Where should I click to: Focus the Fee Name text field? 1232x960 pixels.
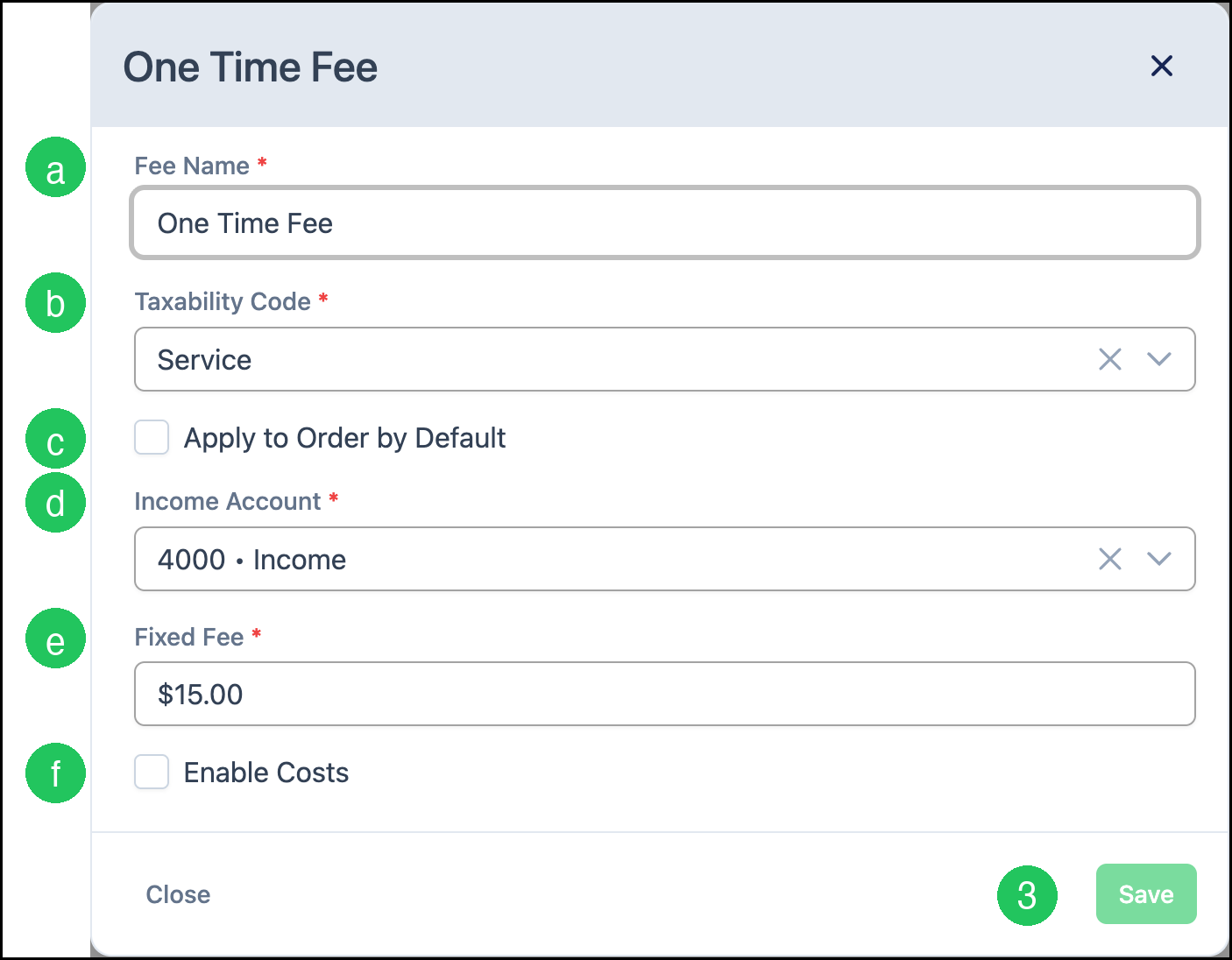point(664,222)
